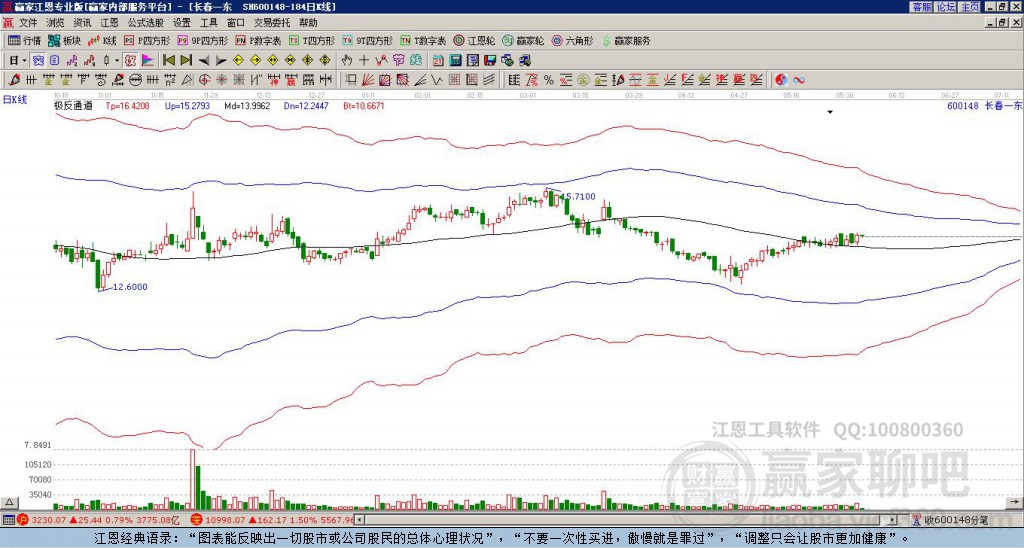Open the T四方形 tool

pyautogui.click(x=312, y=40)
